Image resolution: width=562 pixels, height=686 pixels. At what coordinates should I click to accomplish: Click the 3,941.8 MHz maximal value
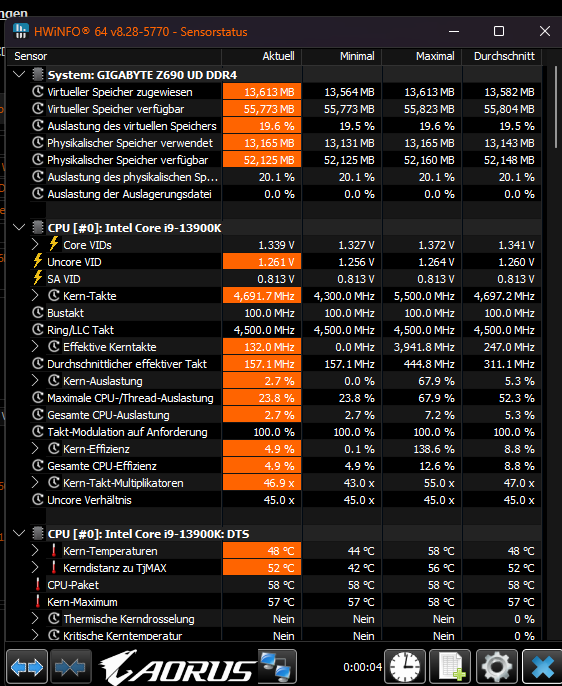tap(424, 347)
